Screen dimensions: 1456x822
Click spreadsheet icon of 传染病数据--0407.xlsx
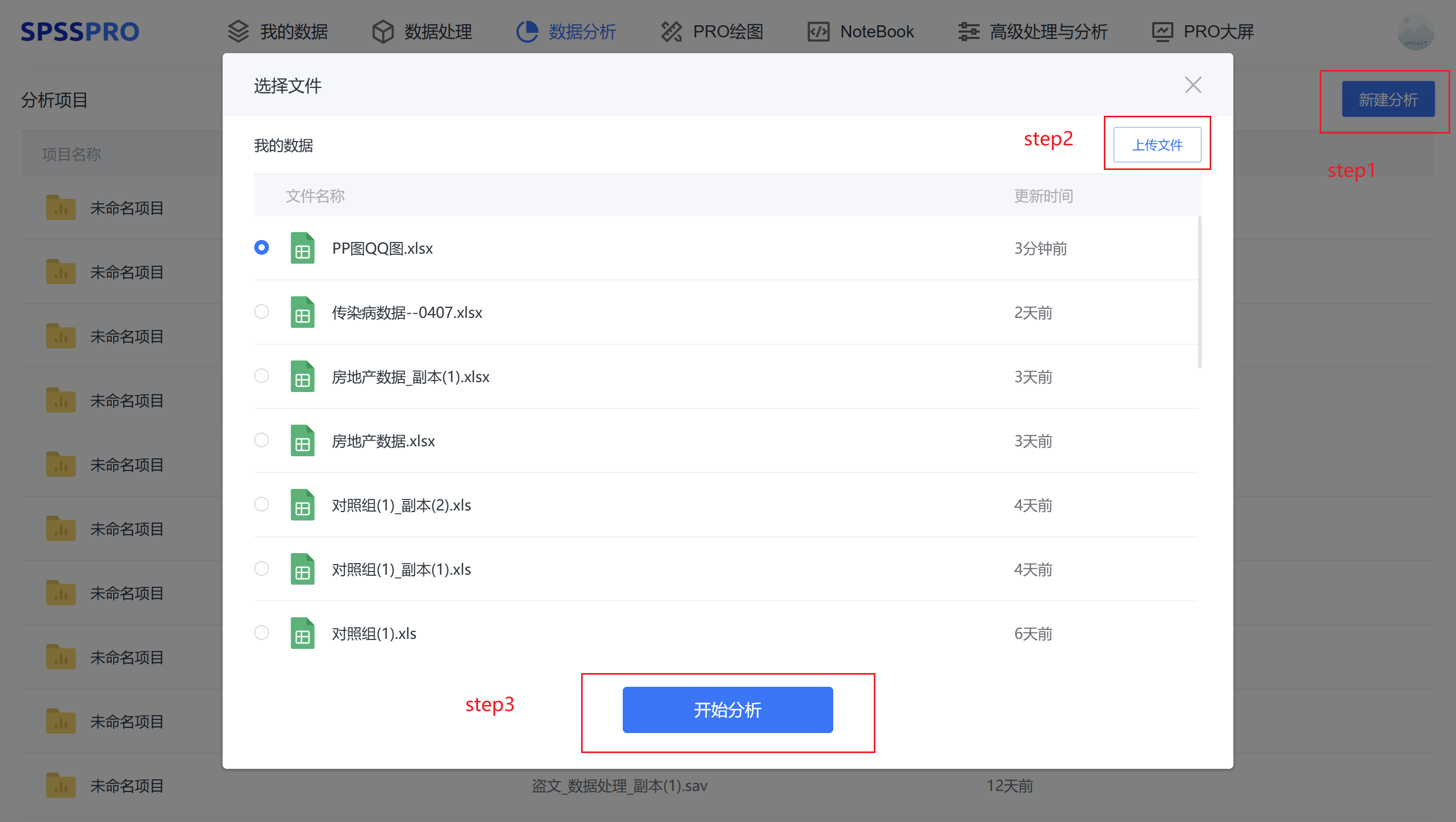pyautogui.click(x=302, y=312)
